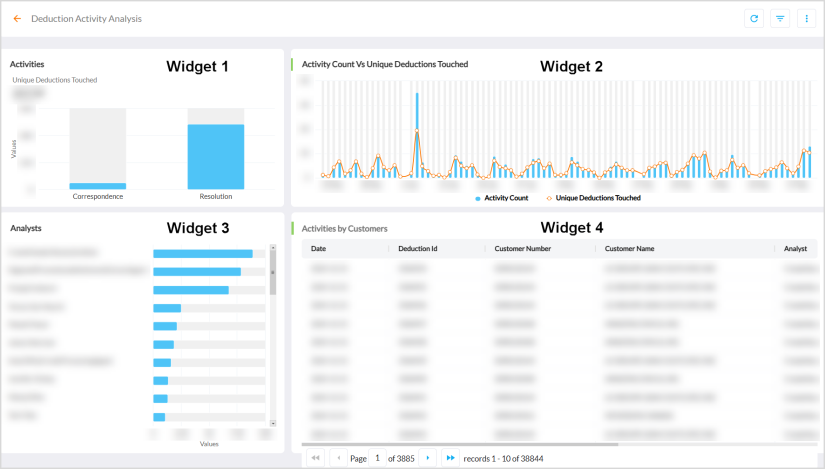Click the Customer Name column header
Screen dimensions: 825x469
[629, 248]
